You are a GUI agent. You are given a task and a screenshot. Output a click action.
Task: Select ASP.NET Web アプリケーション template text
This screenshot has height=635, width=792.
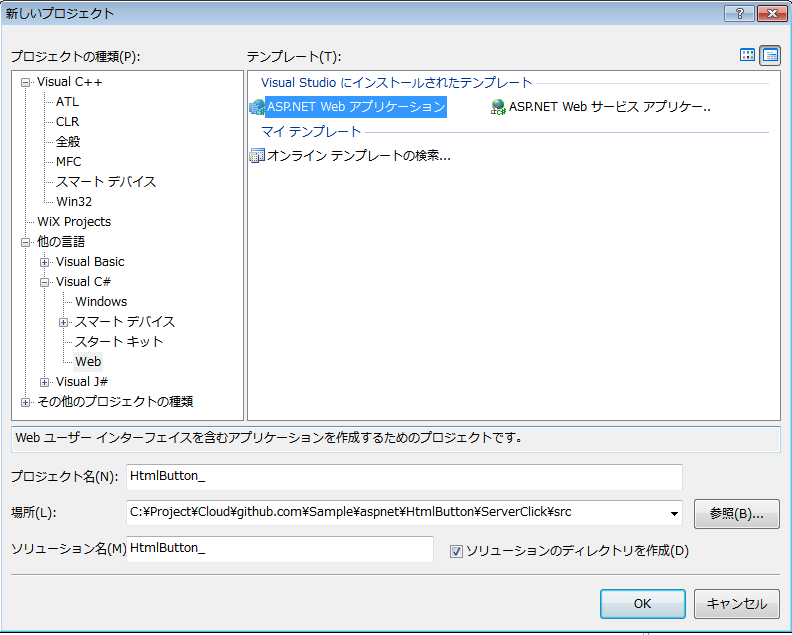tap(356, 107)
